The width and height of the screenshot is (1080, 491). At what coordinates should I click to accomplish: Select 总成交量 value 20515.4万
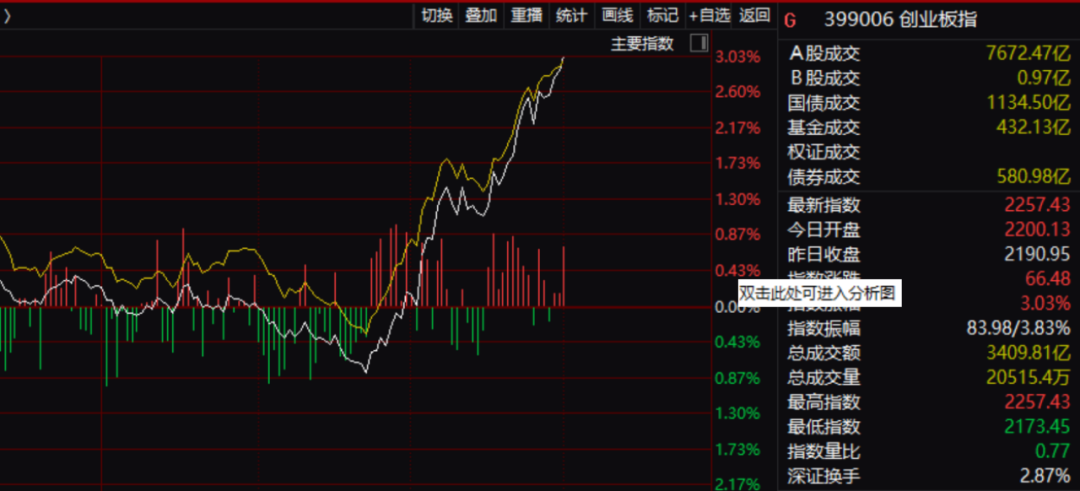click(1029, 377)
